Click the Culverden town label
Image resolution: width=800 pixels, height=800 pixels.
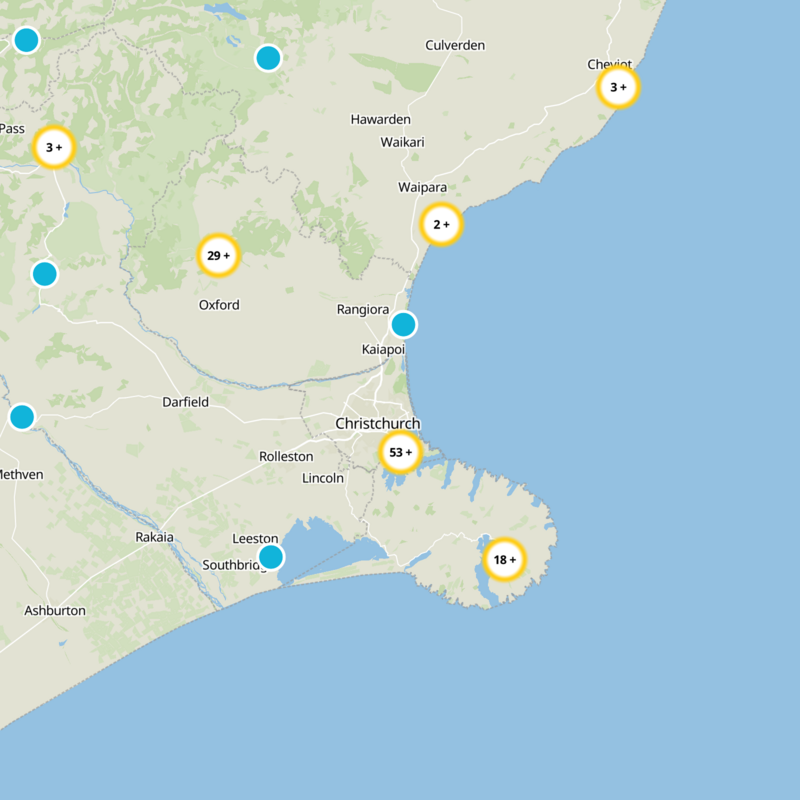click(455, 45)
